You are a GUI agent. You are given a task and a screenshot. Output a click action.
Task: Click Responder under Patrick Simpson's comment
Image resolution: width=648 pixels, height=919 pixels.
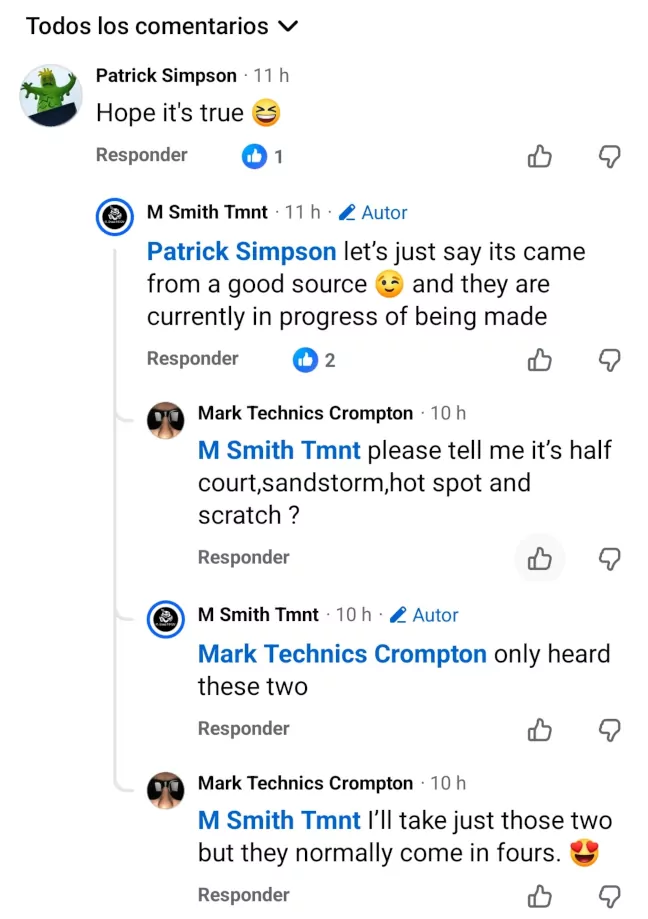coord(141,156)
